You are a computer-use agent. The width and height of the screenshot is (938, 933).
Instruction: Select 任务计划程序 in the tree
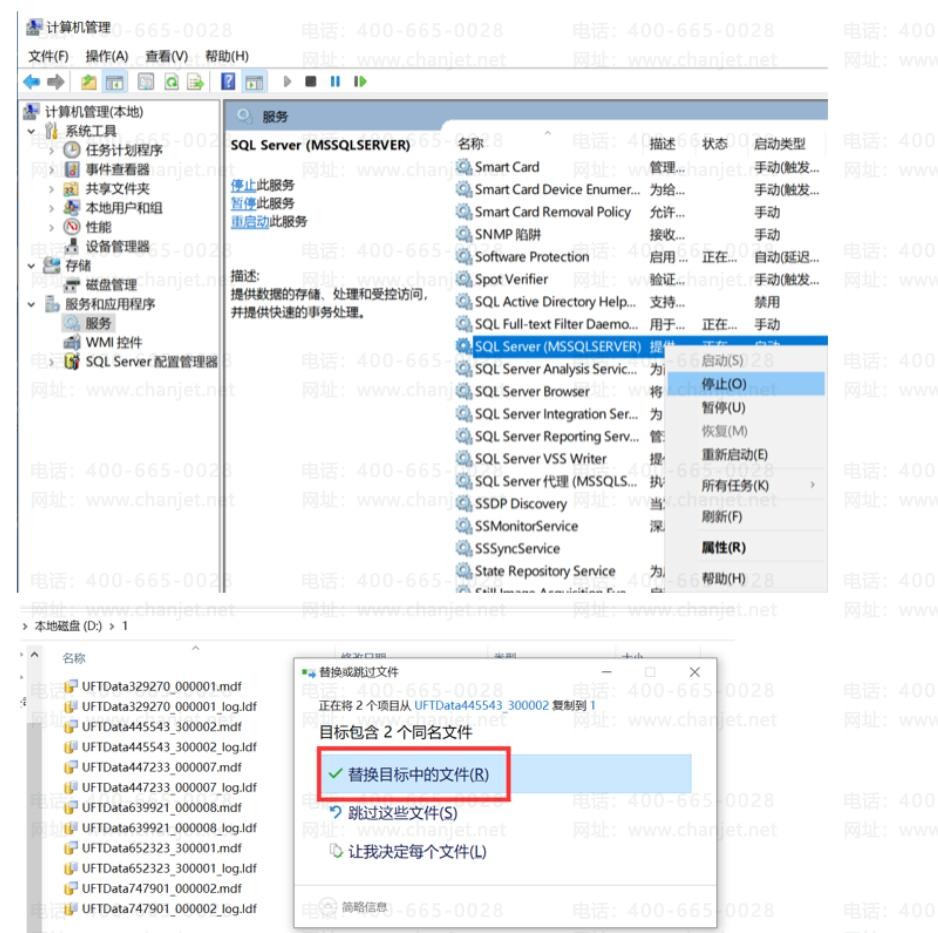[123, 150]
